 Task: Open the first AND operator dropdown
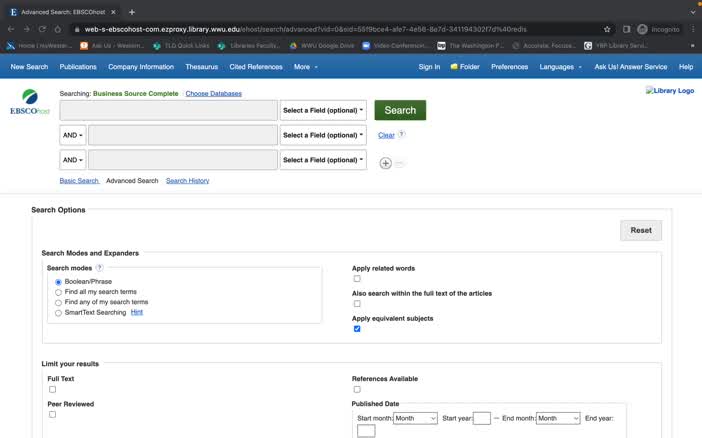click(73, 135)
